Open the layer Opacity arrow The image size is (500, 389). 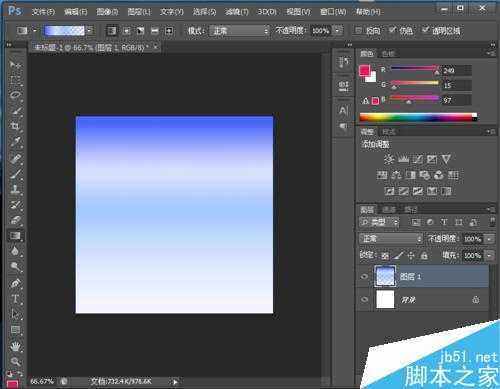(x=489, y=239)
